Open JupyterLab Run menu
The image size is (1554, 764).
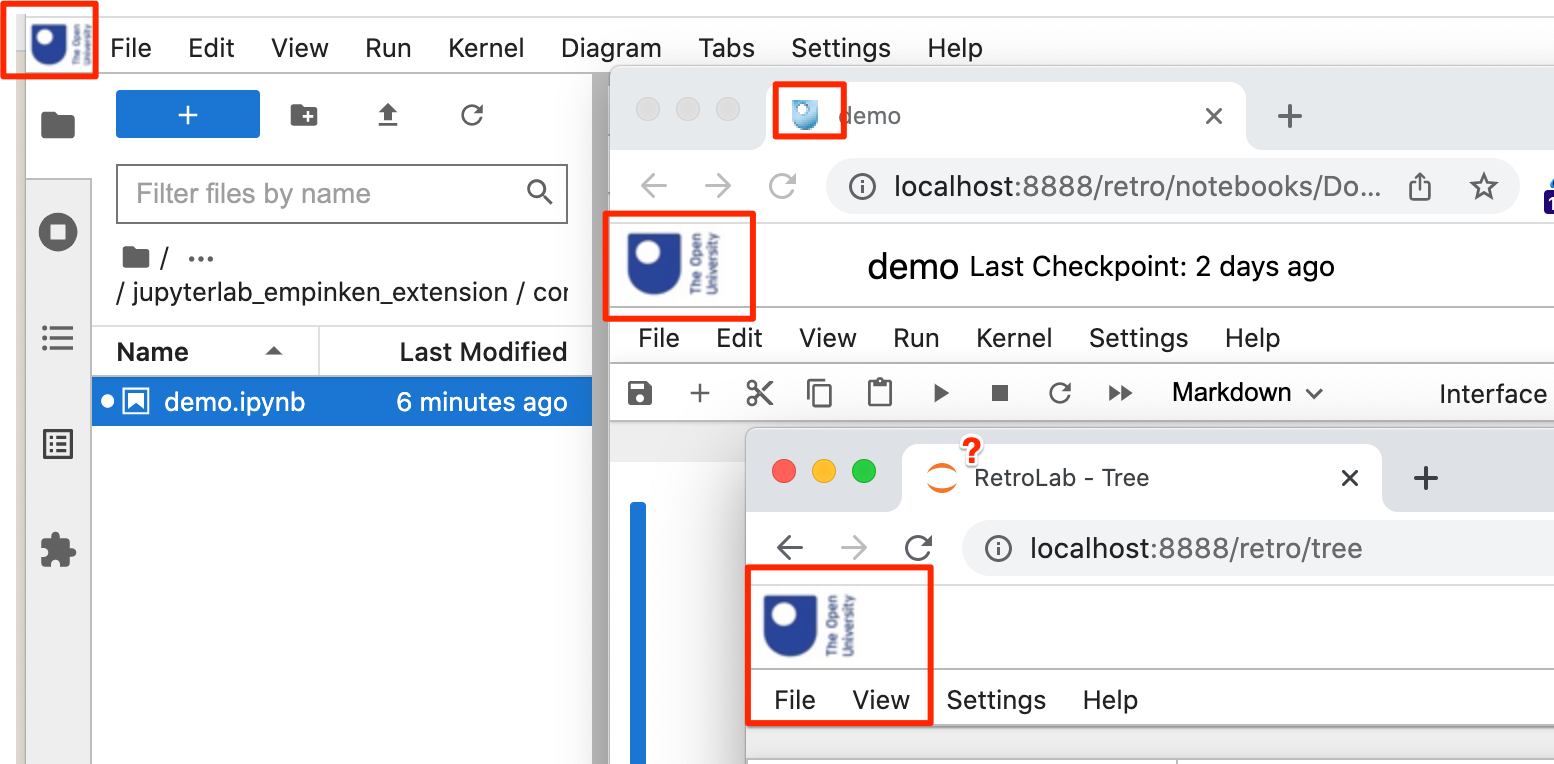(x=388, y=48)
